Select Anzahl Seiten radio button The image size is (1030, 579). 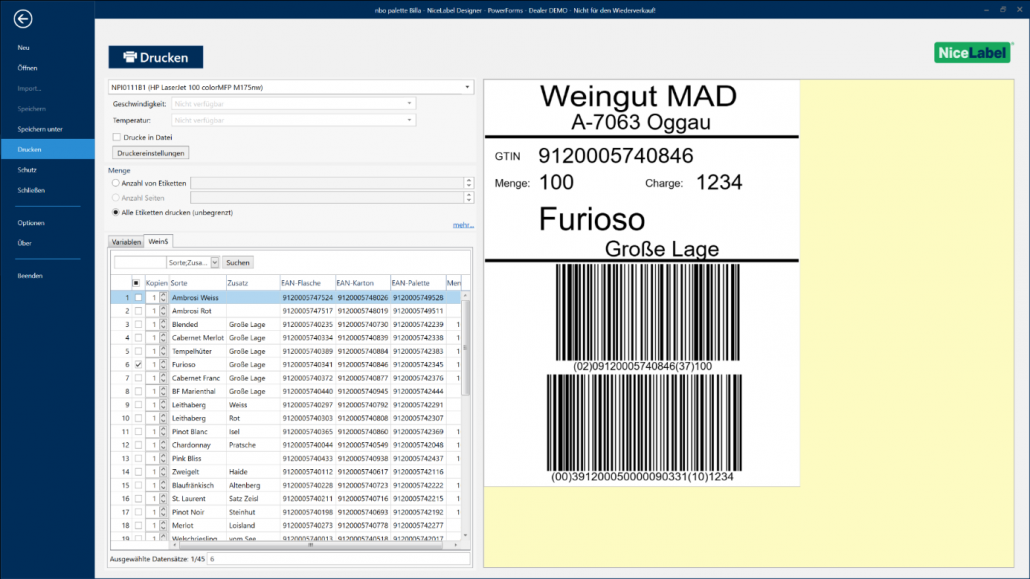116,198
